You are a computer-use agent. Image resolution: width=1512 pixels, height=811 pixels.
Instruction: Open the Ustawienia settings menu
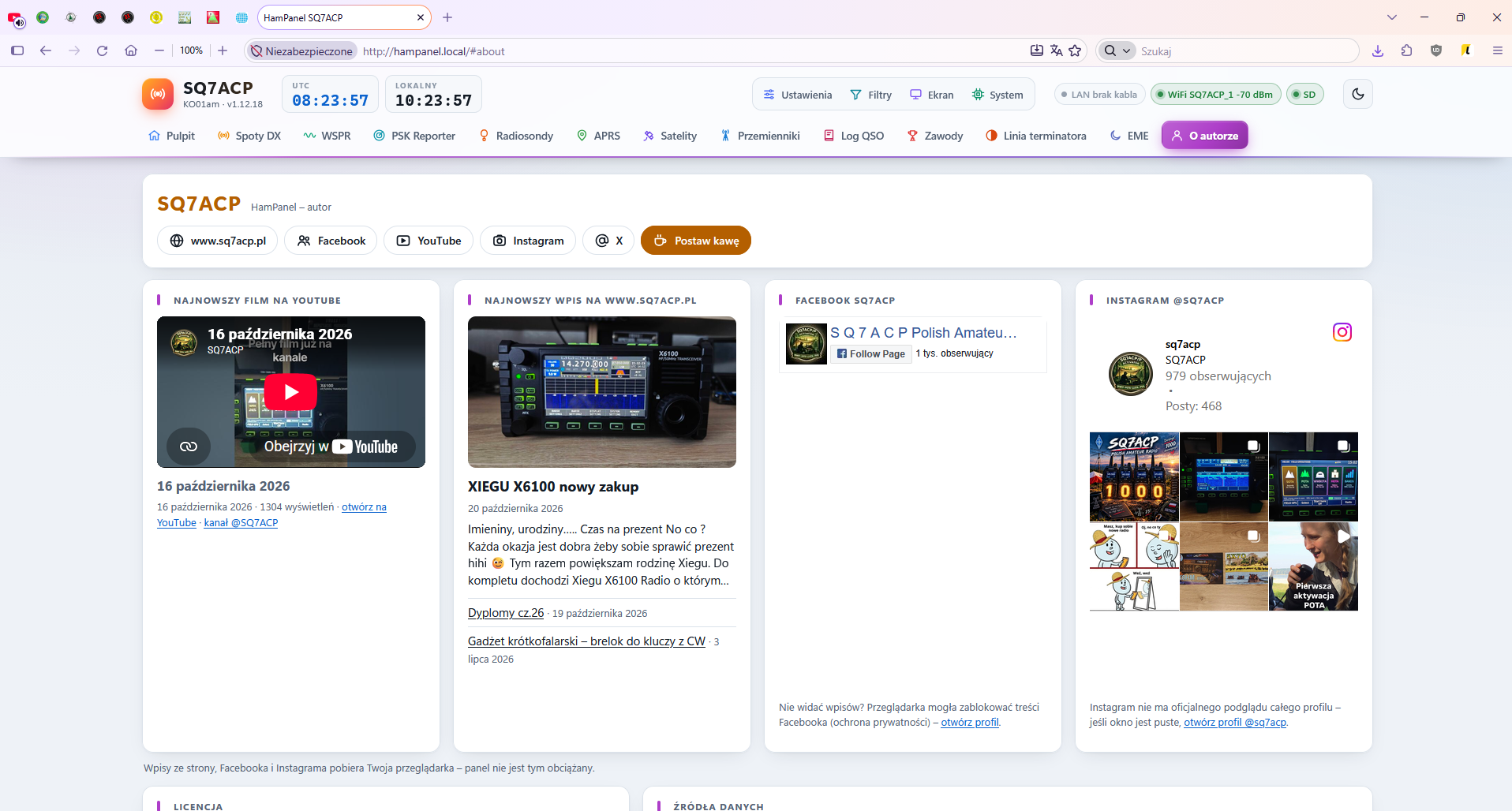pos(798,95)
